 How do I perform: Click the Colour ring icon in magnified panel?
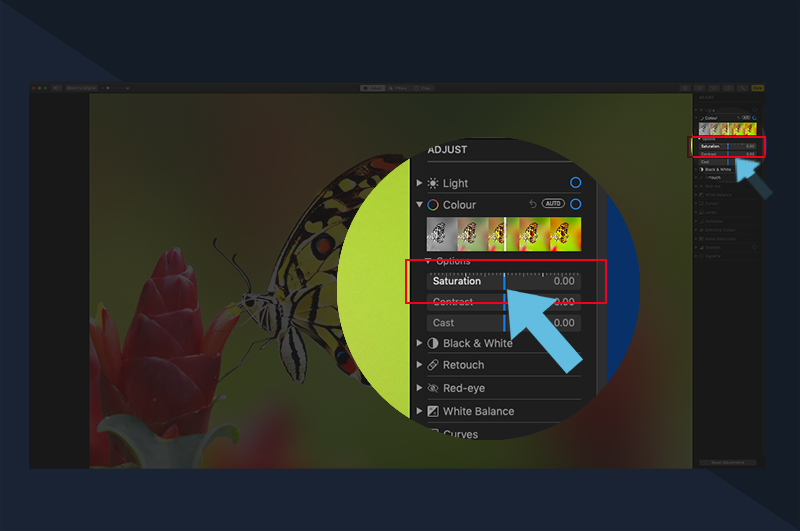pos(433,205)
